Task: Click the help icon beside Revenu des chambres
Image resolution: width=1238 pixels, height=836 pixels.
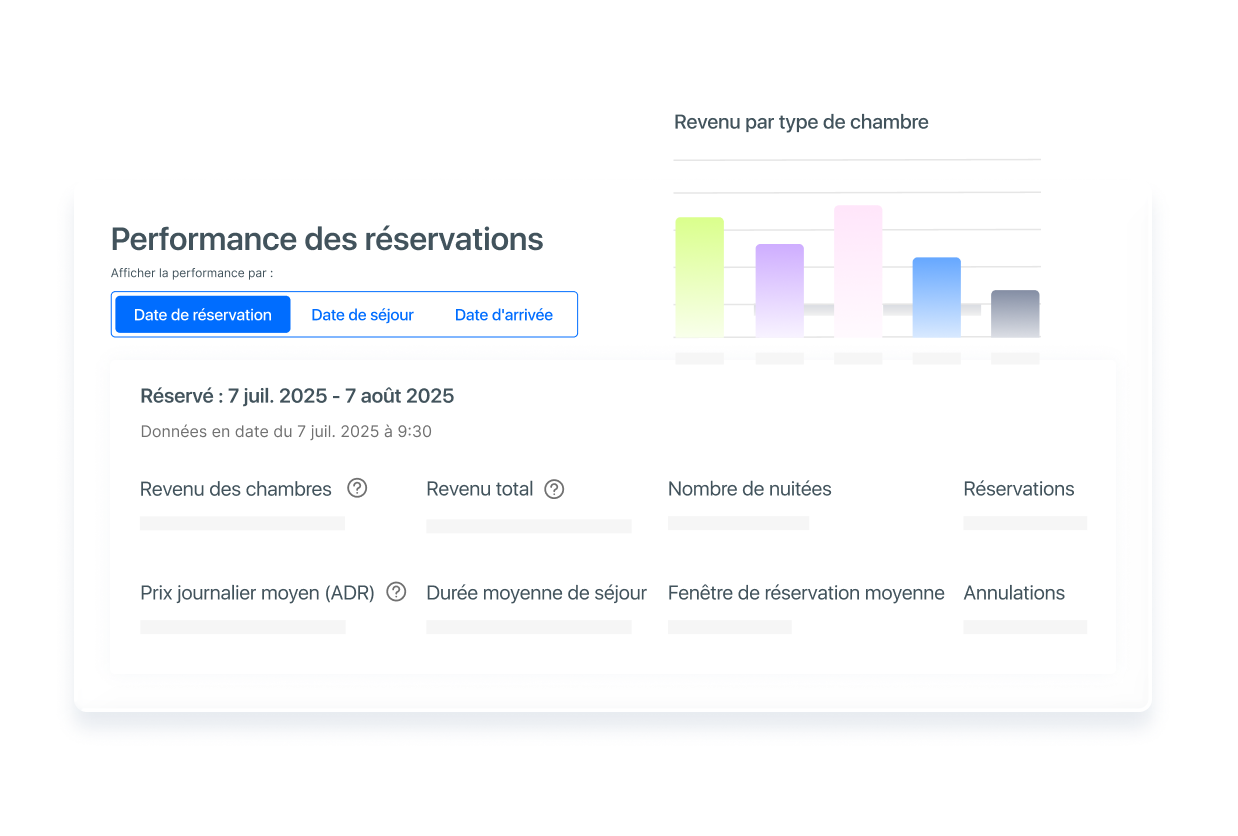Action: click(357, 489)
